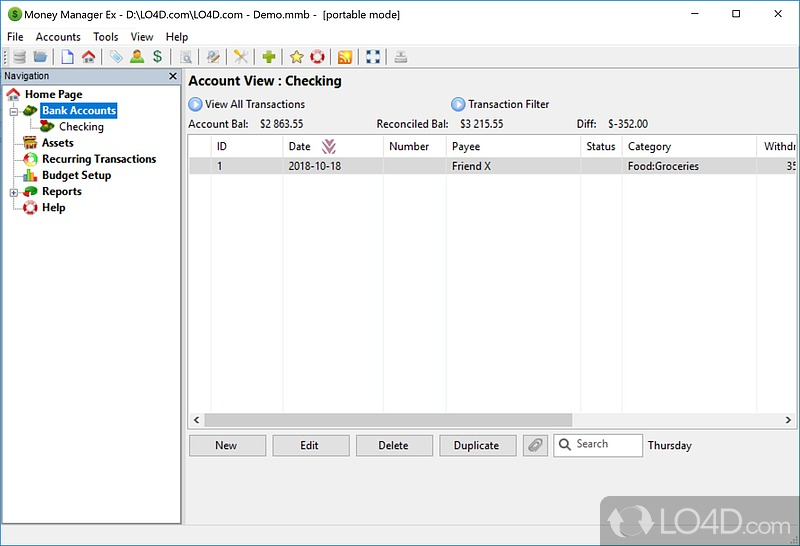
Task: Click the green plus new transaction icon
Action: (269, 57)
